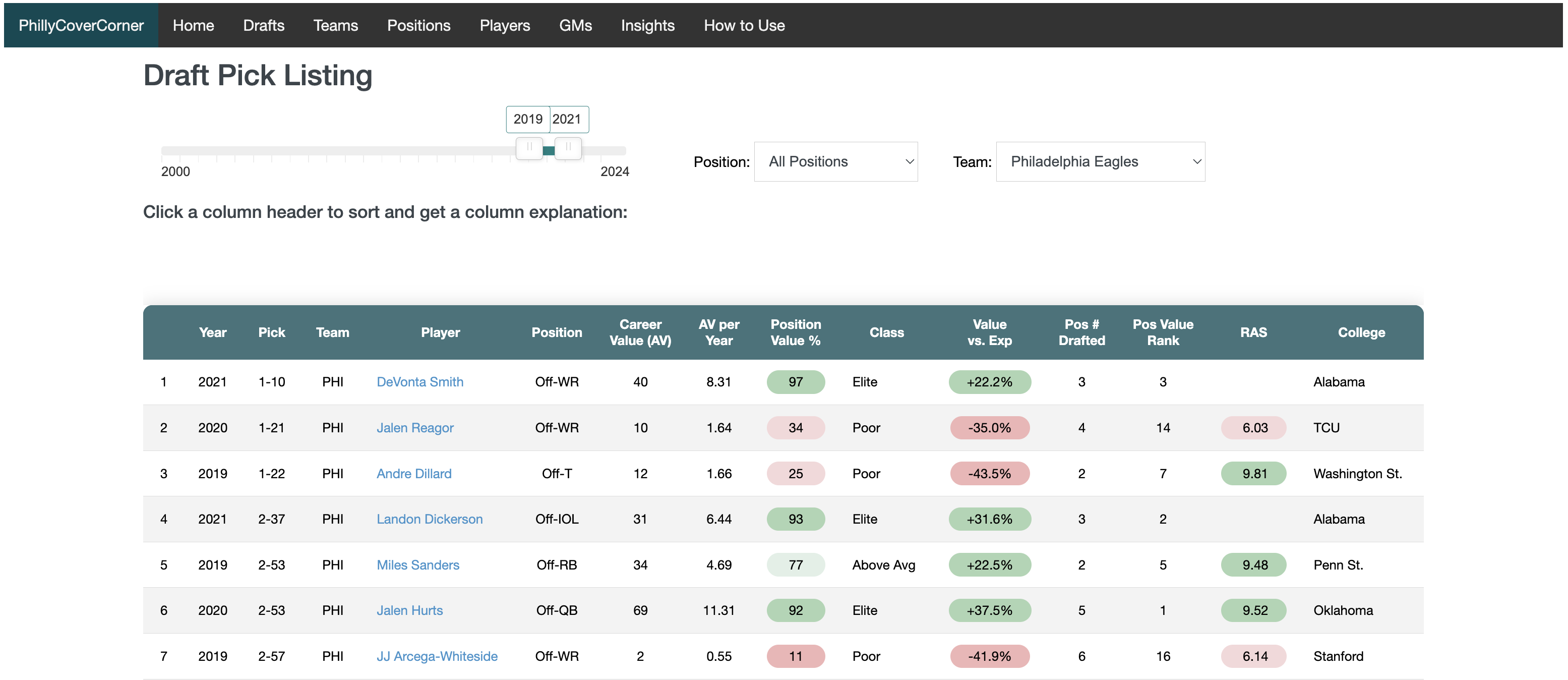The image size is (1568, 680).
Task: Open JJ Arcega-Whiteside player page
Action: (x=437, y=656)
